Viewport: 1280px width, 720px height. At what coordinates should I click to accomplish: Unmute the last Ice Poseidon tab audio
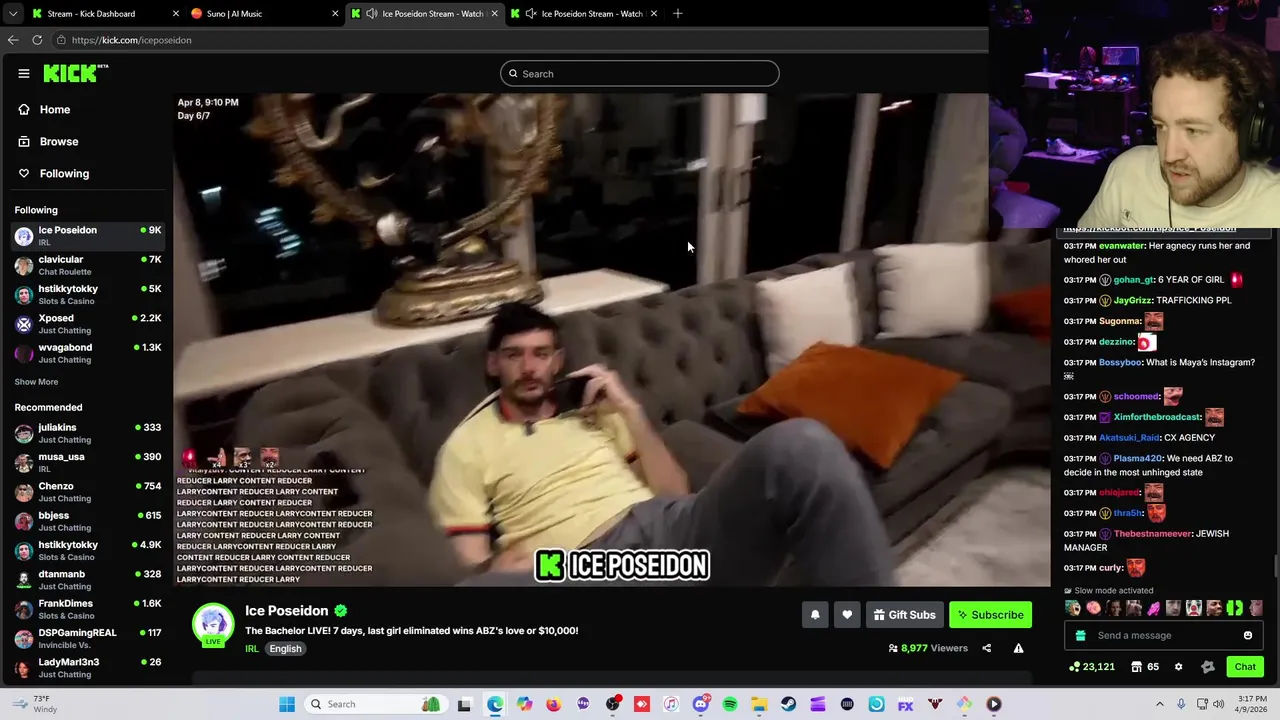coord(531,14)
